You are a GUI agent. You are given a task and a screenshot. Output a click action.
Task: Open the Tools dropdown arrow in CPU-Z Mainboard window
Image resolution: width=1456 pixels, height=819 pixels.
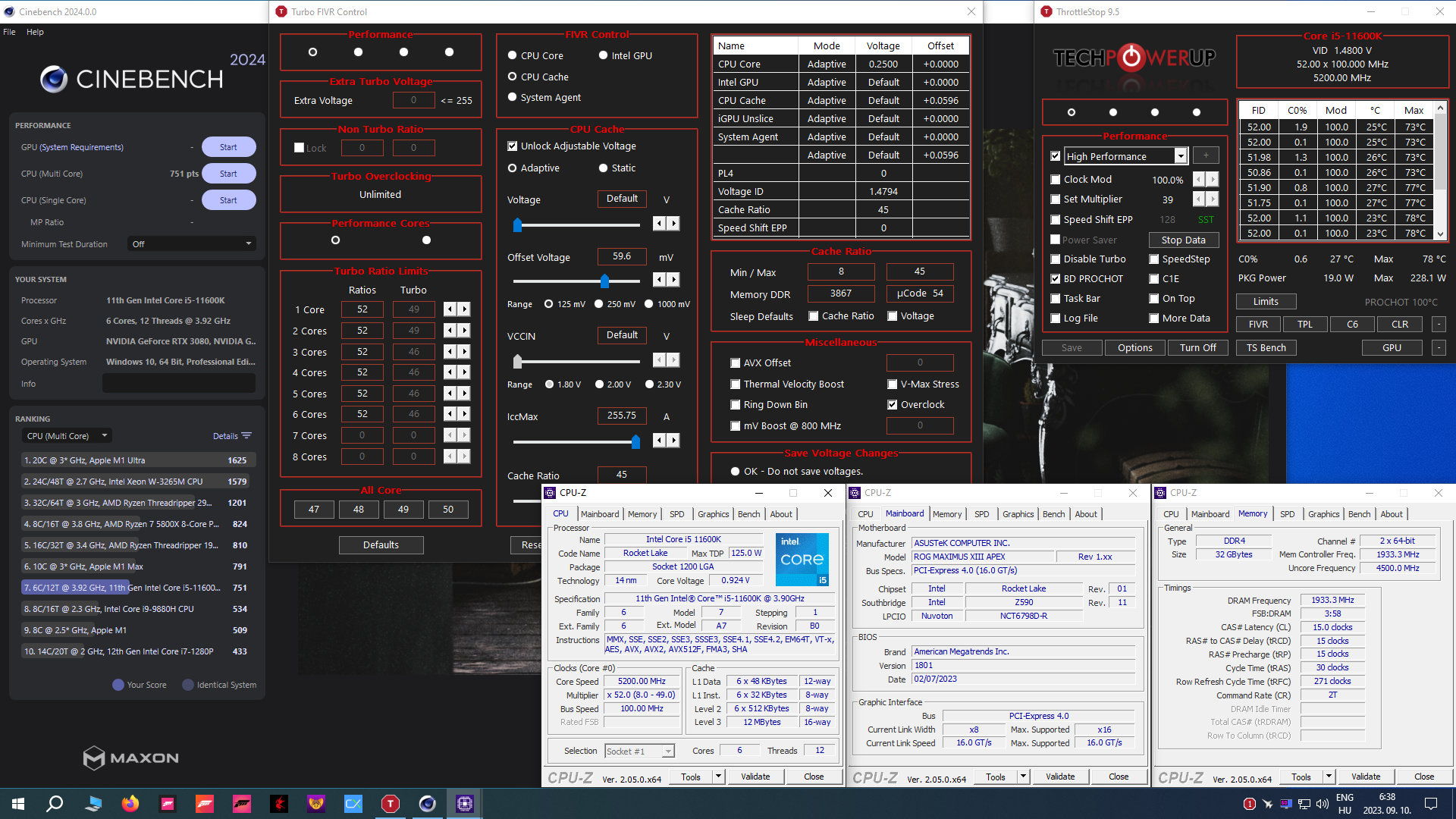[x=1023, y=777]
